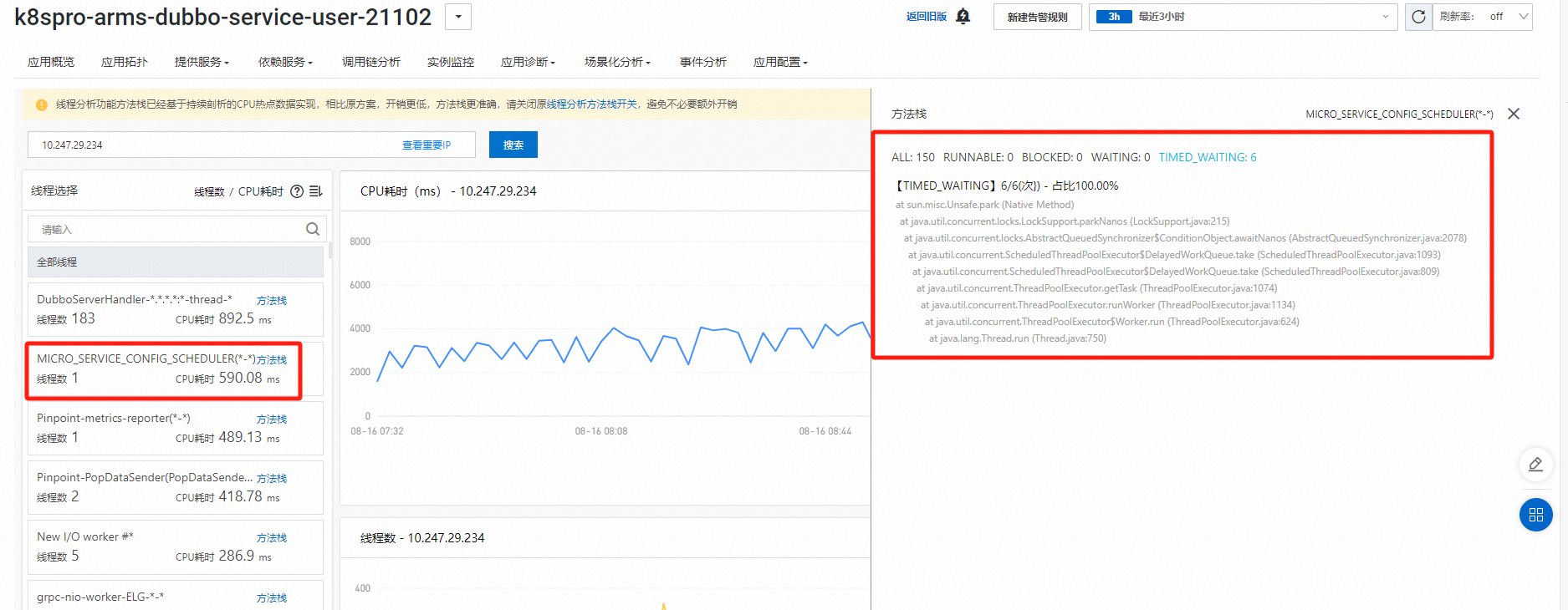Expand the 场景化分析 menu

617,62
